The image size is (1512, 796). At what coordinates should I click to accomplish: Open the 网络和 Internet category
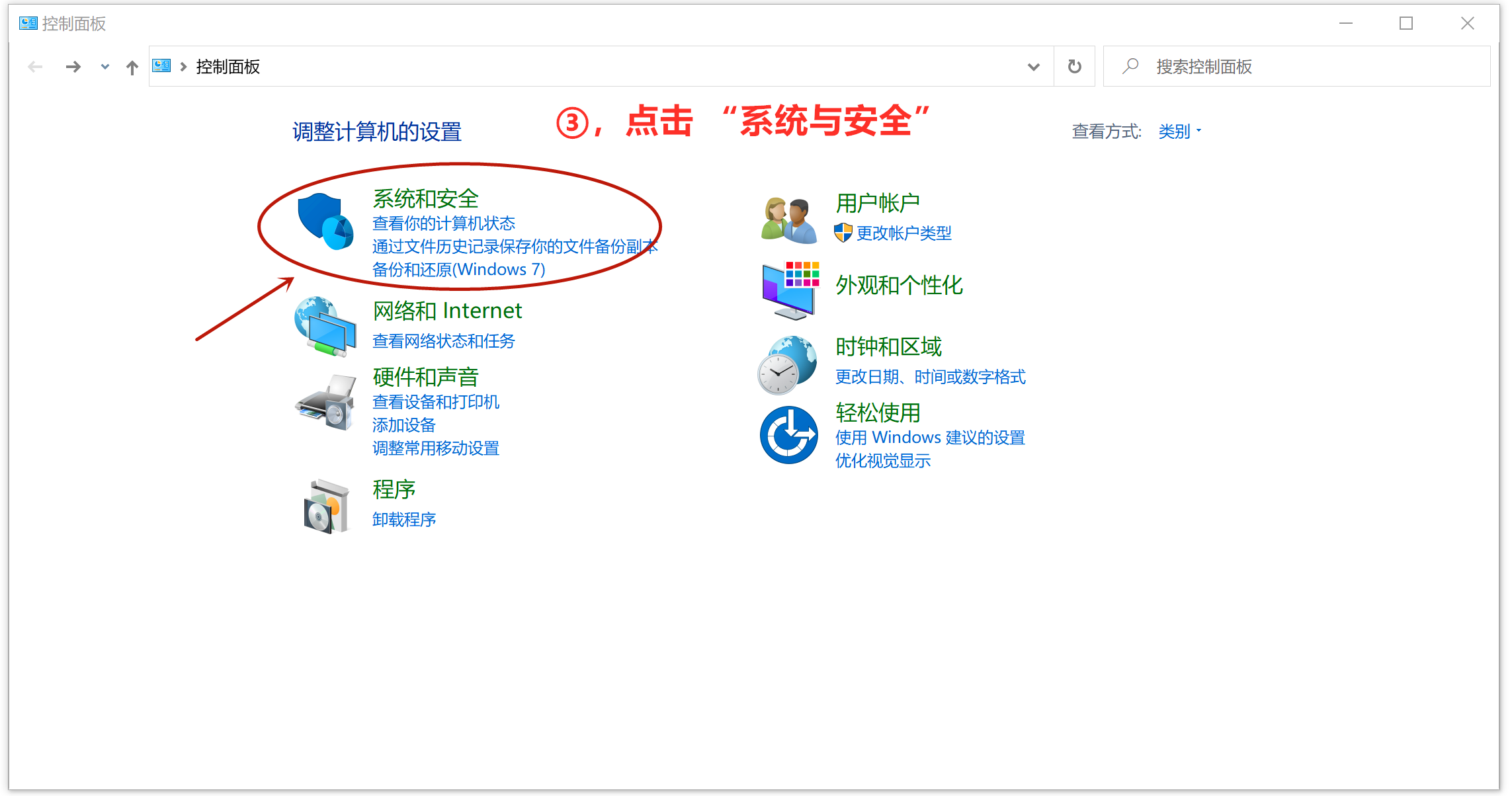[447, 311]
